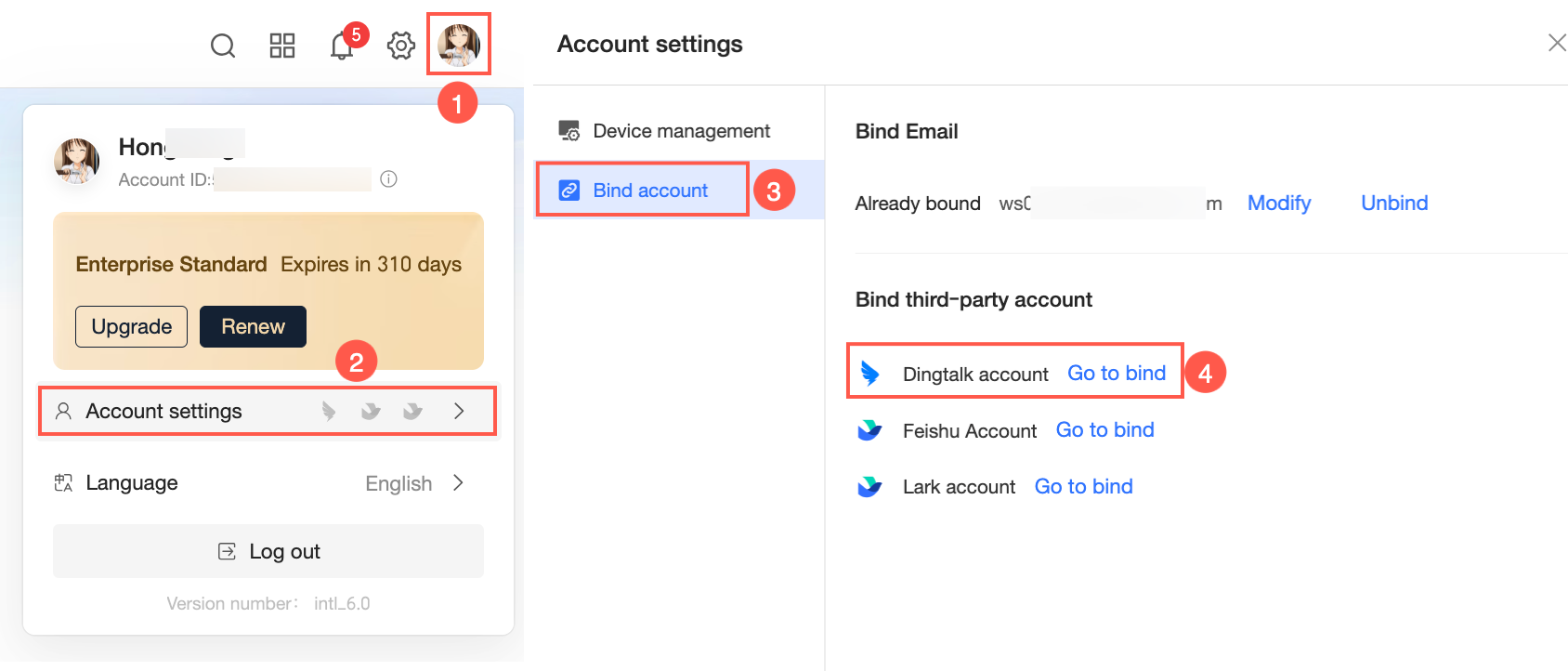Open notifications bell with 5 badge
This screenshot has width=1568, height=671.
342,46
